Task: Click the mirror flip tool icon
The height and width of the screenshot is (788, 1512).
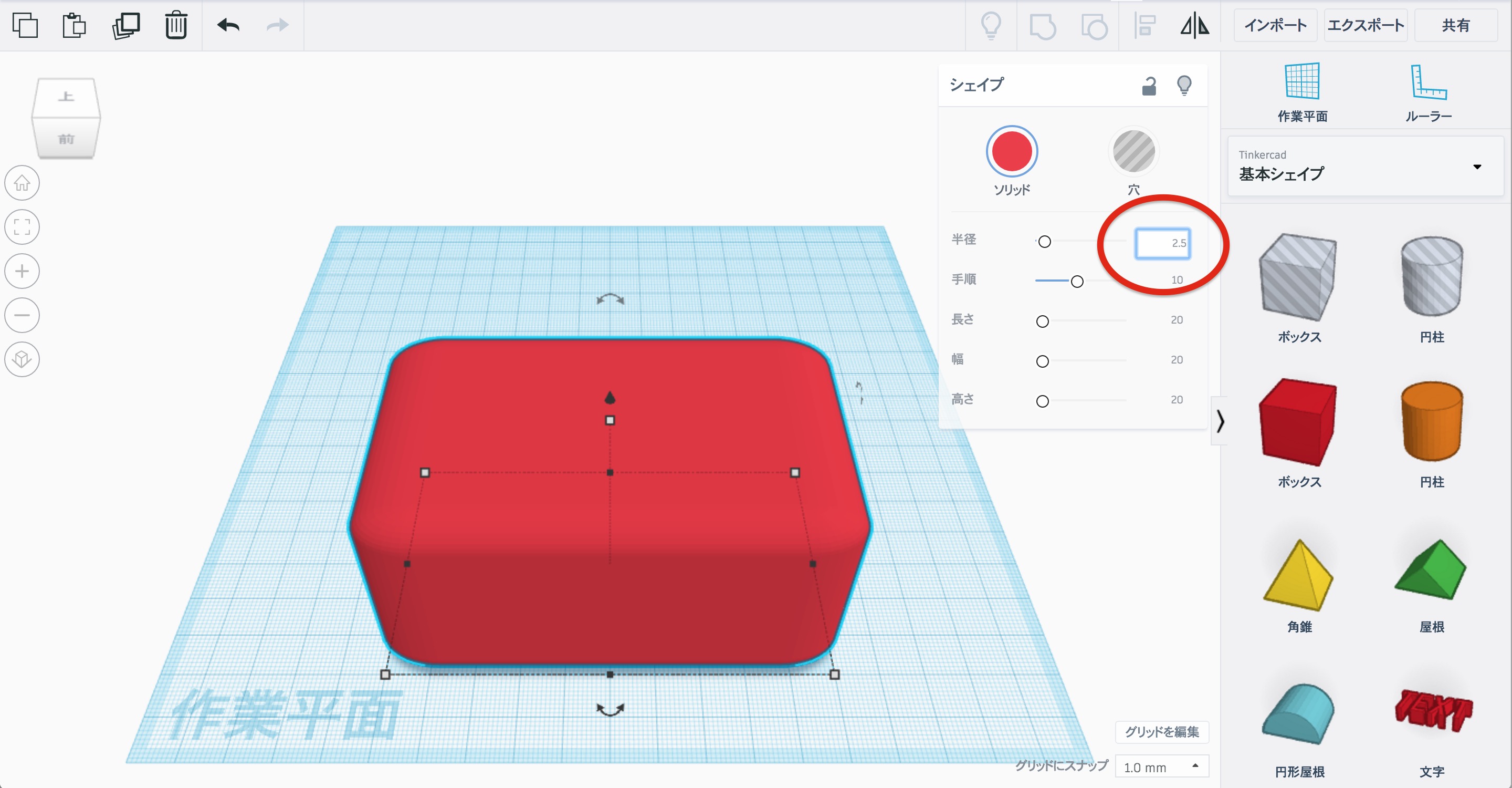Action: tap(1194, 25)
